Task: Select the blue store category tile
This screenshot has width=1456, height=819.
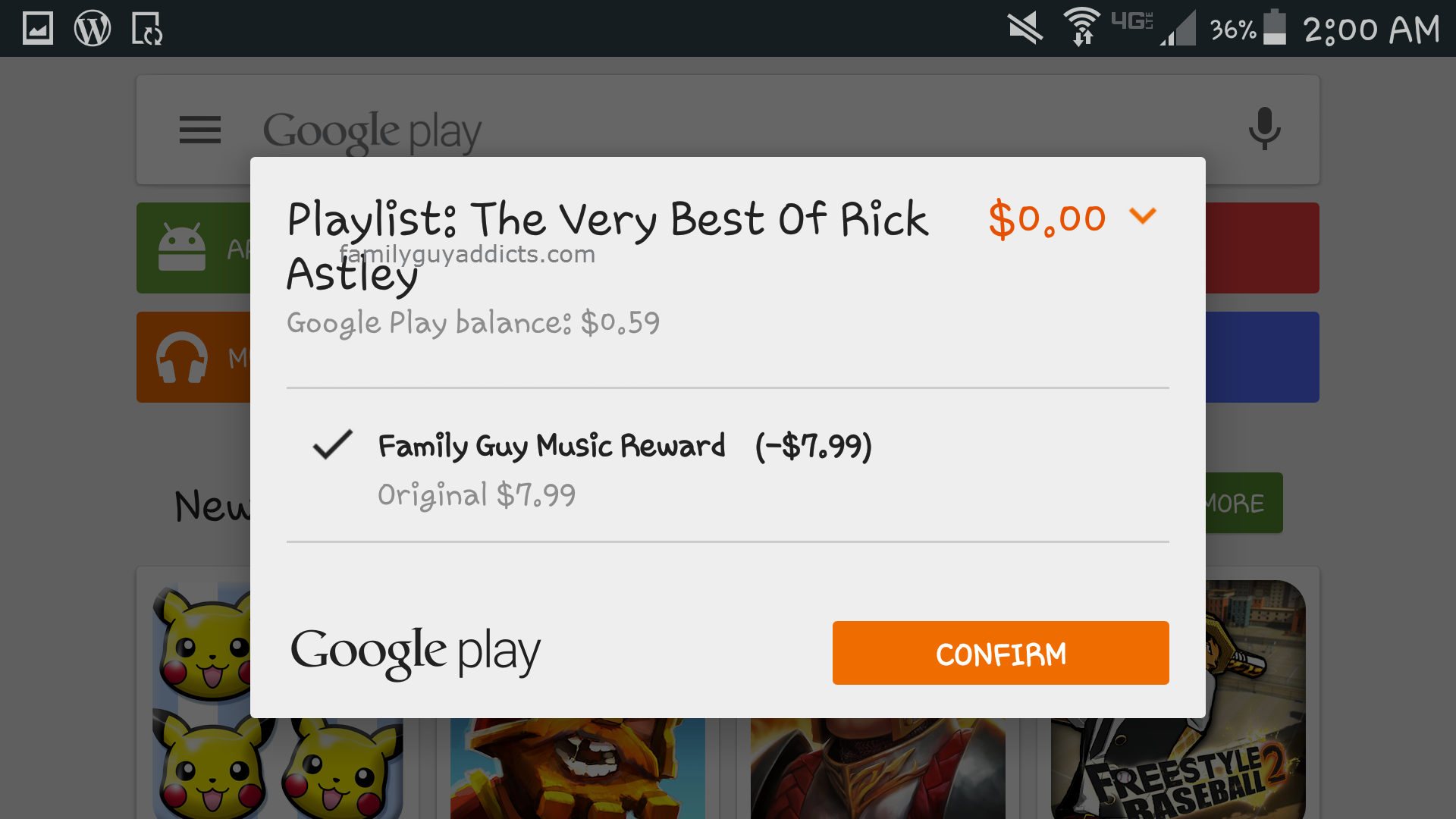Action: tap(1262, 357)
